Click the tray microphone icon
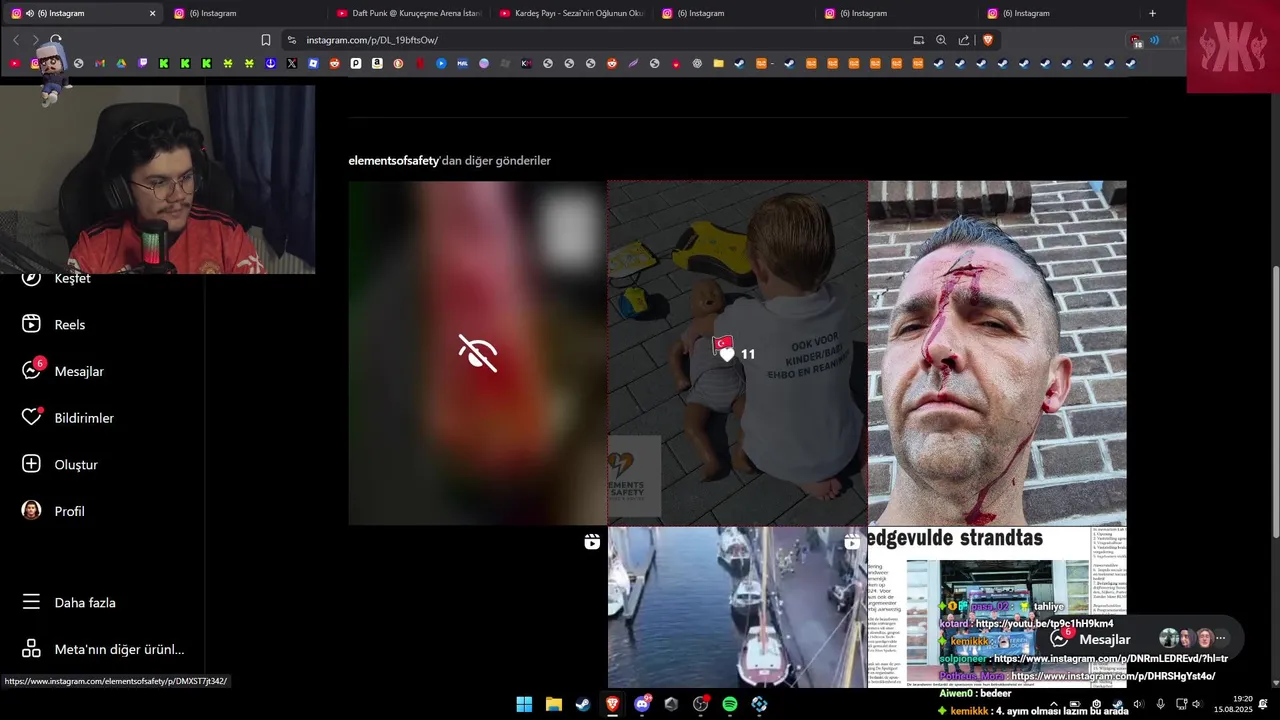This screenshot has height=720, width=1280. pos(1160,704)
